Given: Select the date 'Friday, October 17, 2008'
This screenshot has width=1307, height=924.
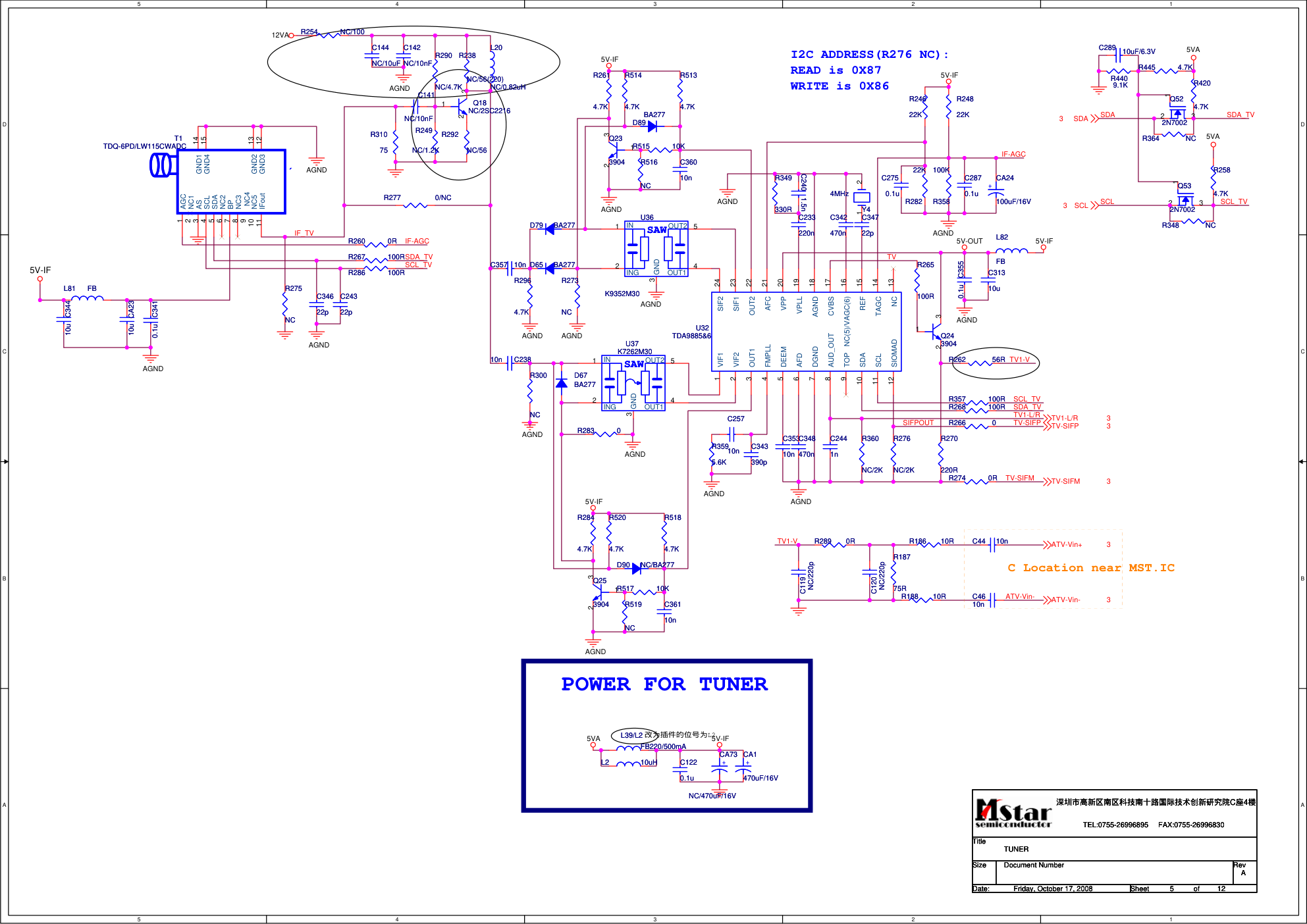Looking at the screenshot, I should tap(1053, 888).
